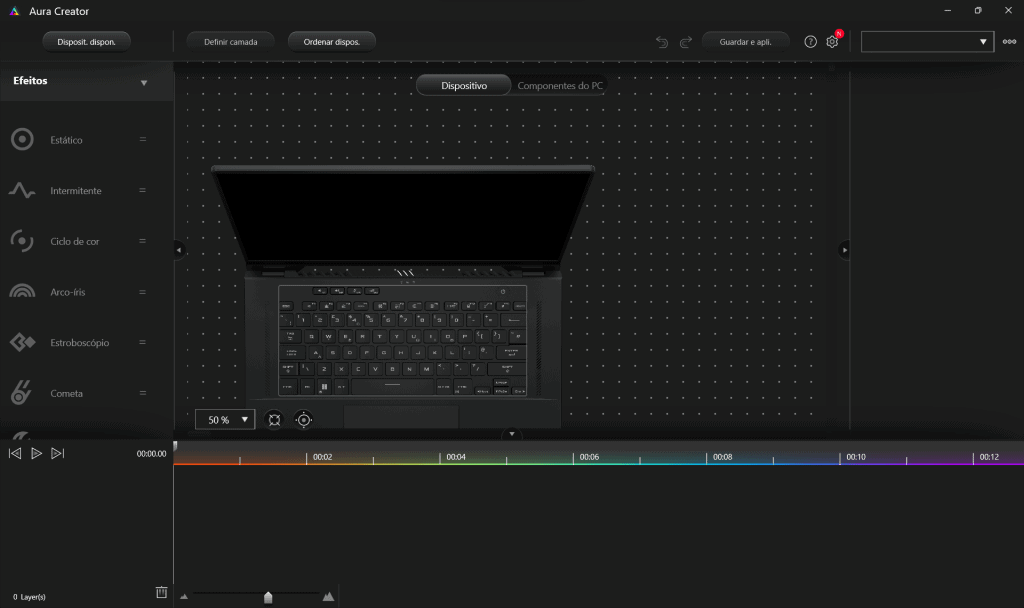Stay on the Dispositivo tab
This screenshot has height=608, width=1024.
click(463, 85)
